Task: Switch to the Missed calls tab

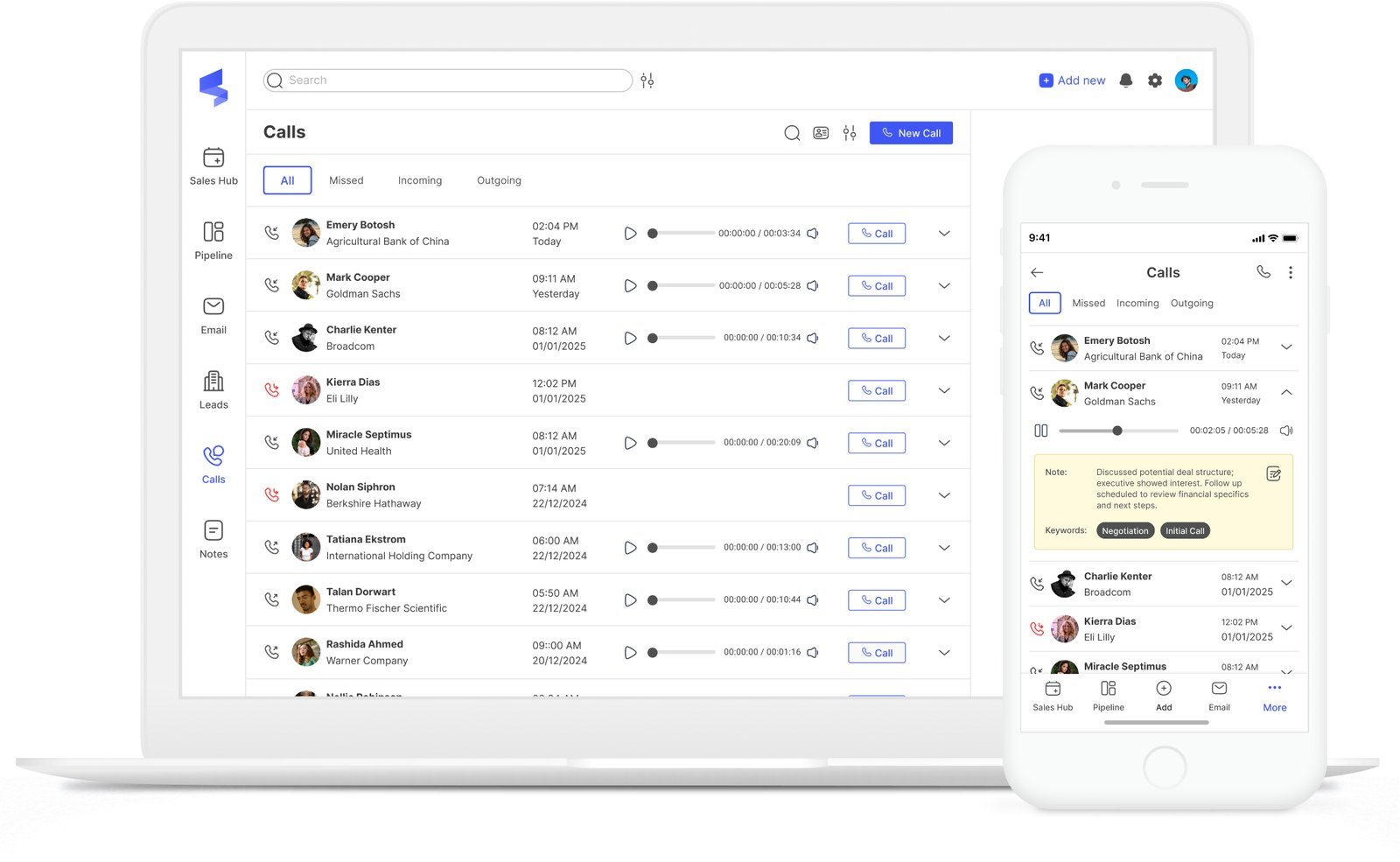Action: (346, 179)
